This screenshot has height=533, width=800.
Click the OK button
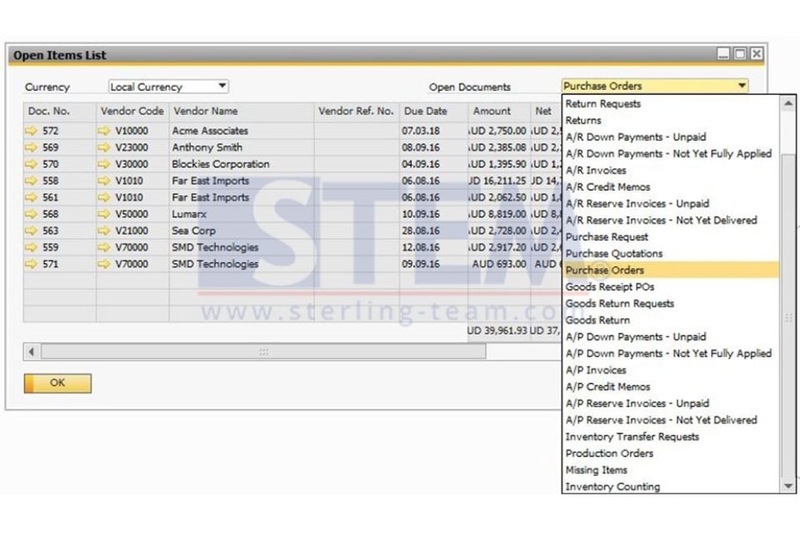[58, 383]
